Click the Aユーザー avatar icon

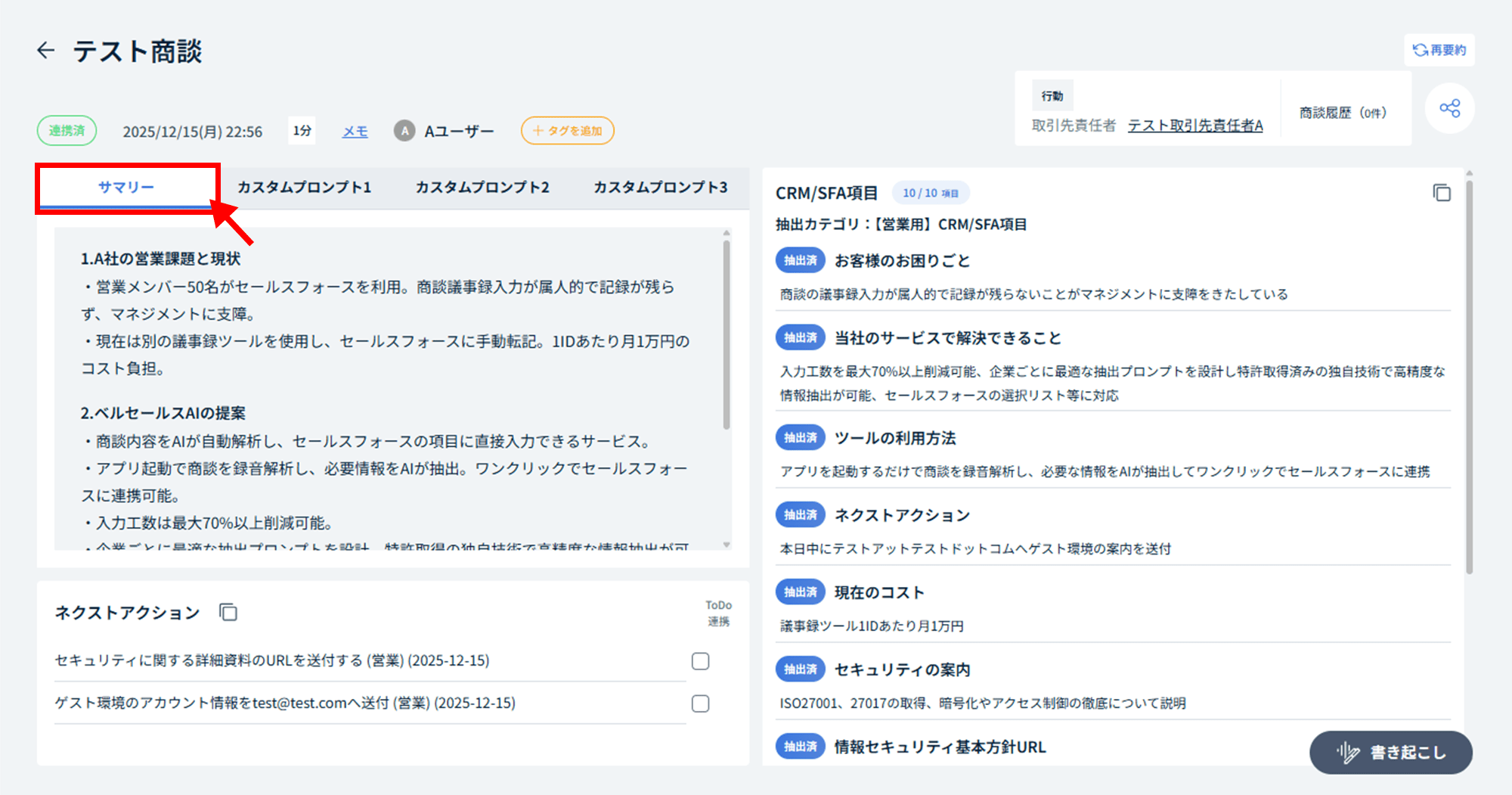404,131
